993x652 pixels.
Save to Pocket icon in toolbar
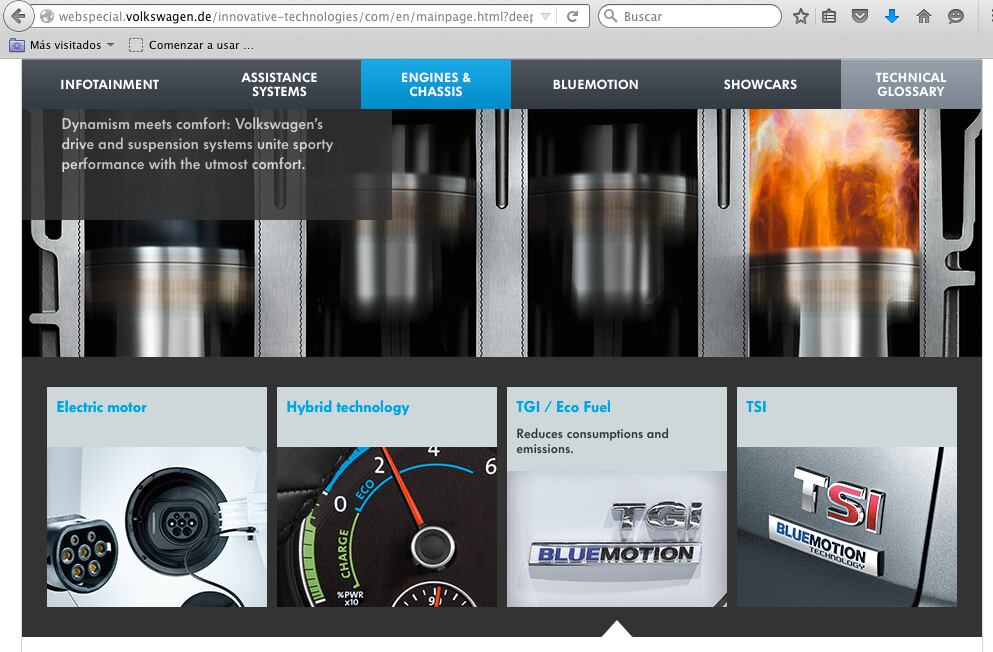click(859, 16)
